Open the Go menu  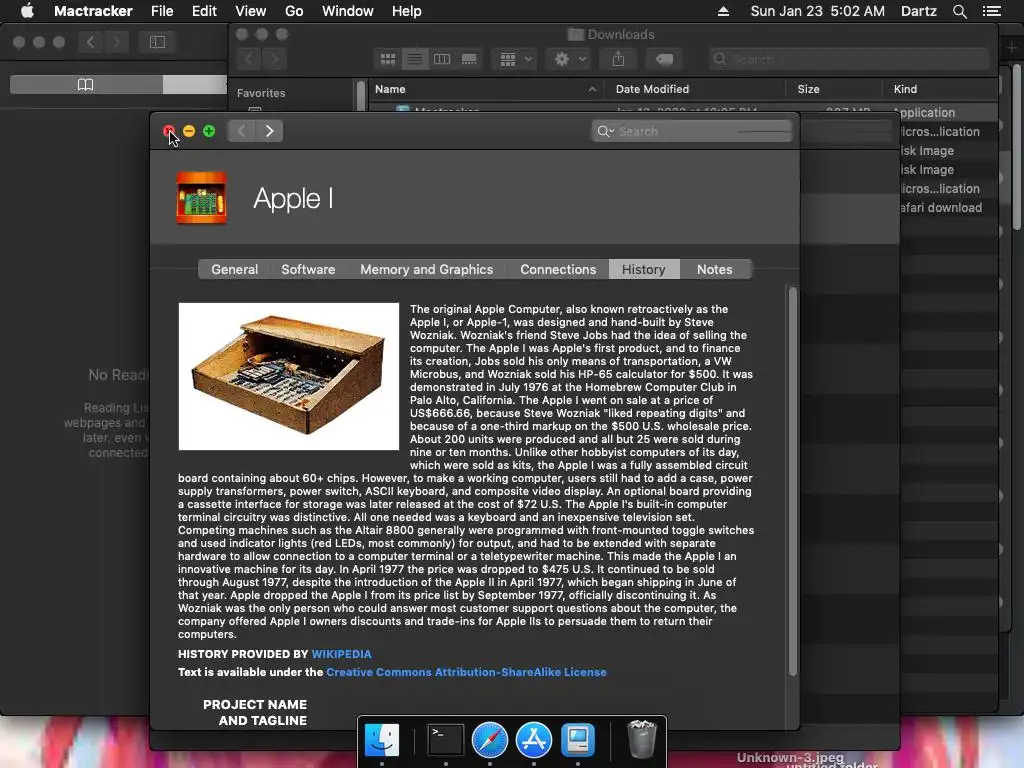294,11
